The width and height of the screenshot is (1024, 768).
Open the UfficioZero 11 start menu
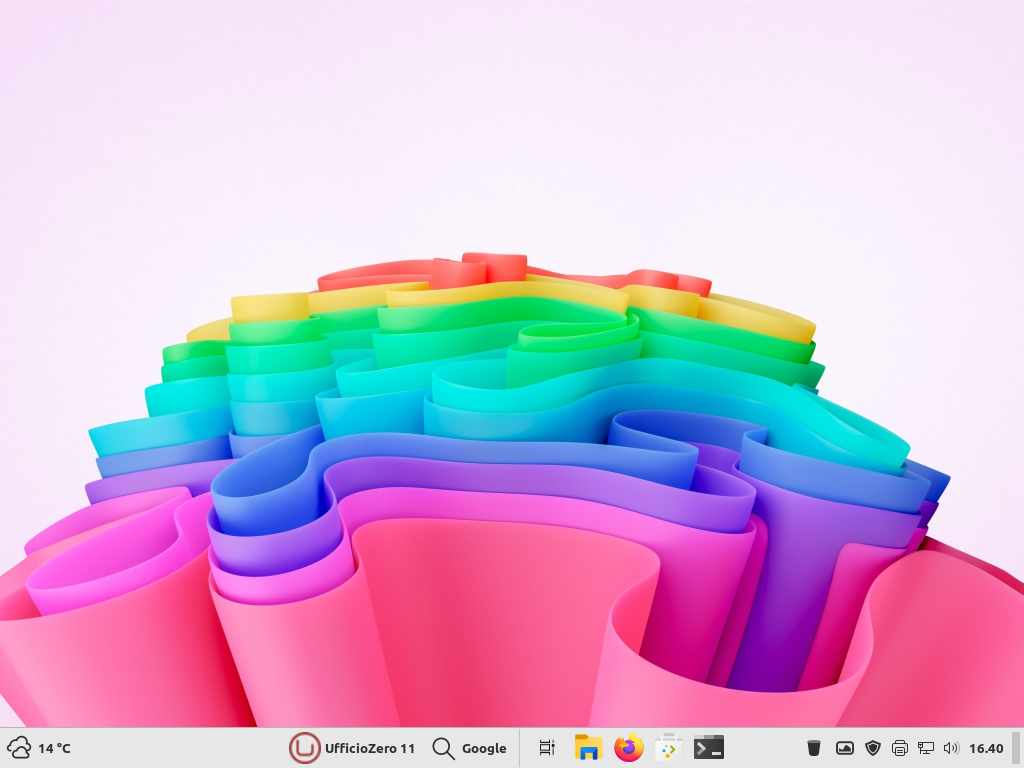pos(369,748)
